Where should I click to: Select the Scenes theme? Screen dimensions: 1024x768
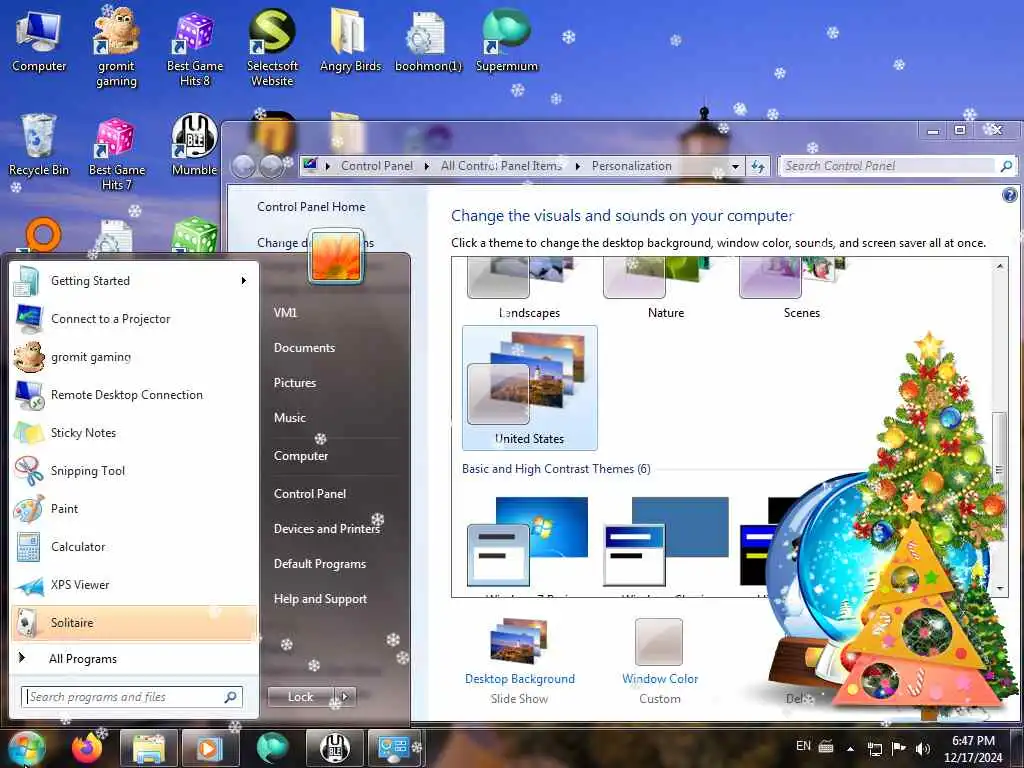801,289
